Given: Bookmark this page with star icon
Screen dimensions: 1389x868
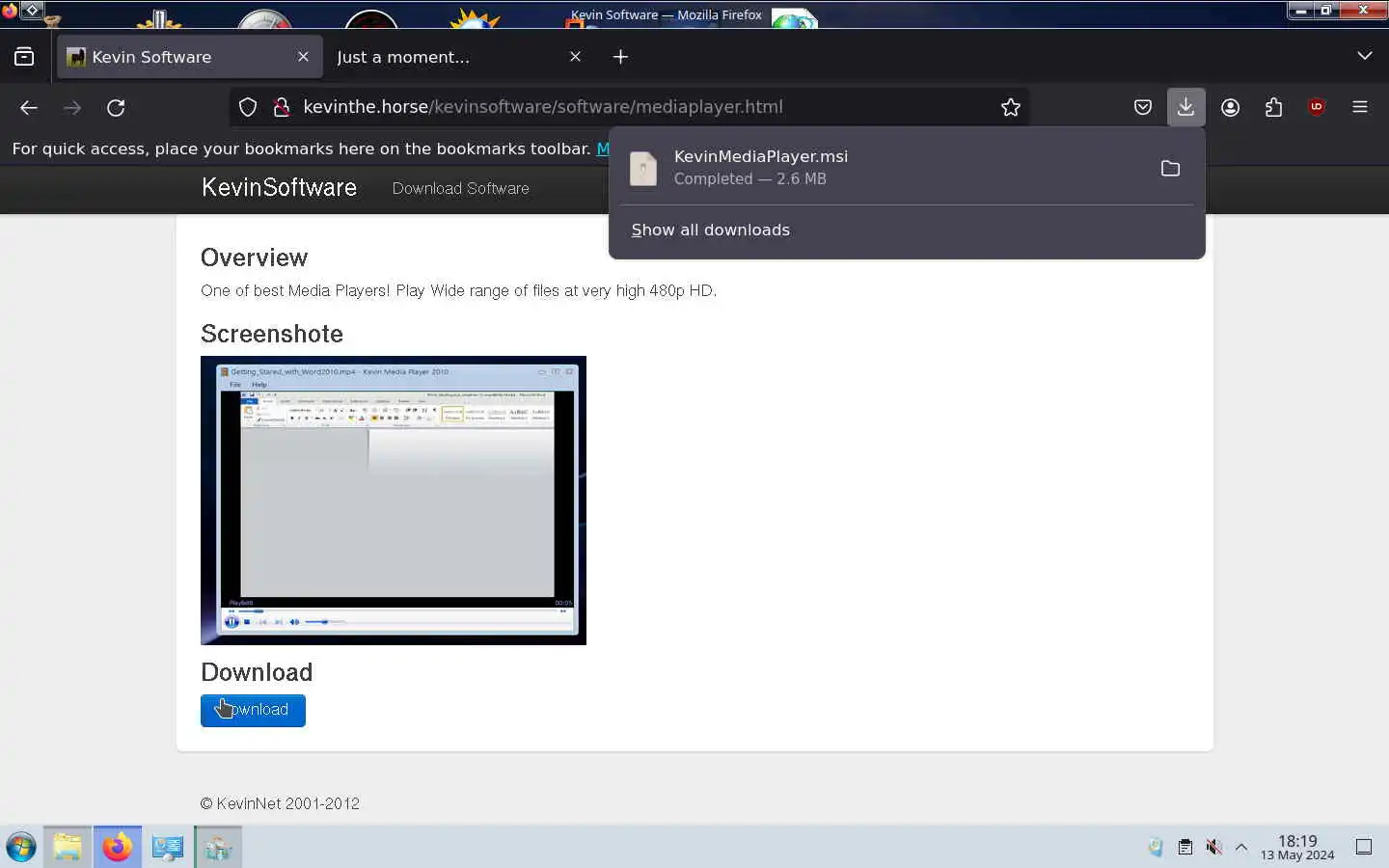Looking at the screenshot, I should pos(1010,107).
